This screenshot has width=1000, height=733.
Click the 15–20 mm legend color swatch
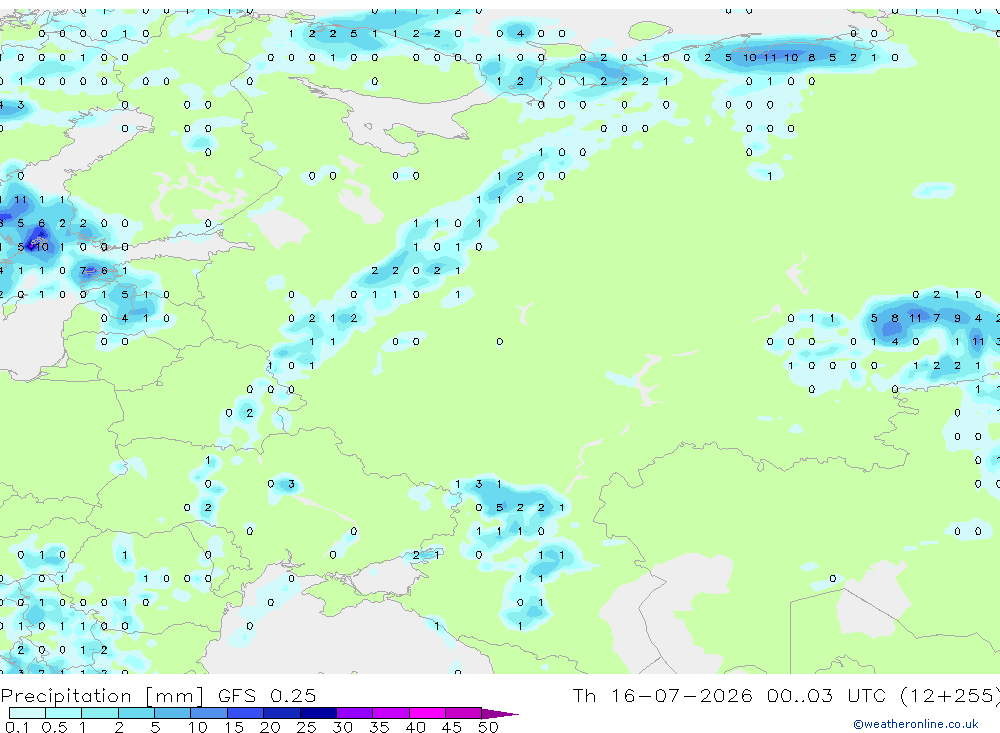(245, 713)
